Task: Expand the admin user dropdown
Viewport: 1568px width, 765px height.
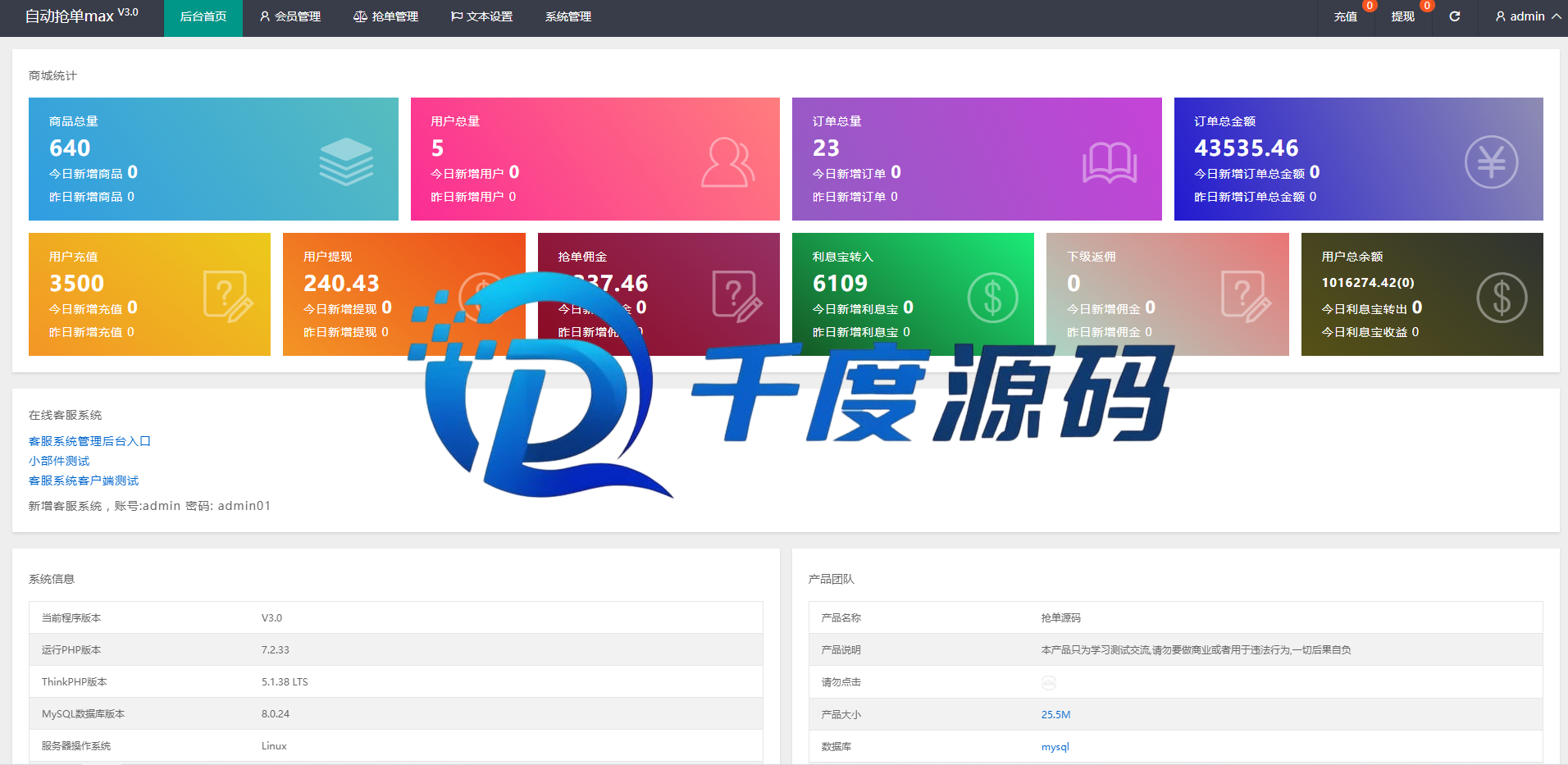Action: pos(1528,17)
